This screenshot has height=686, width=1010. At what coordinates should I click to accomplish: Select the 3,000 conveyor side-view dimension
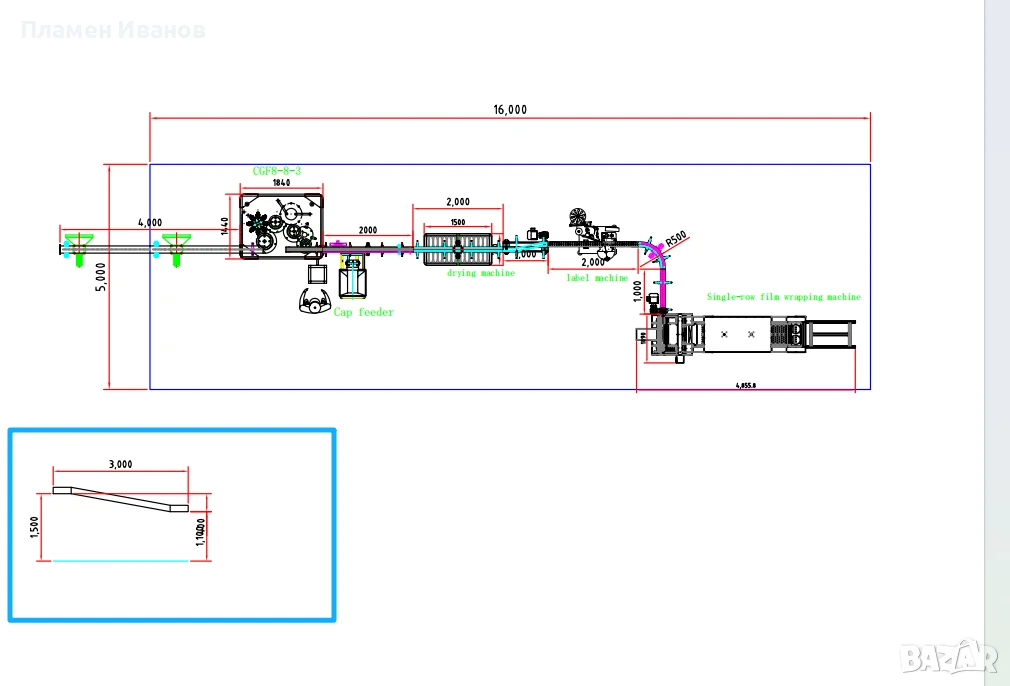(x=120, y=464)
